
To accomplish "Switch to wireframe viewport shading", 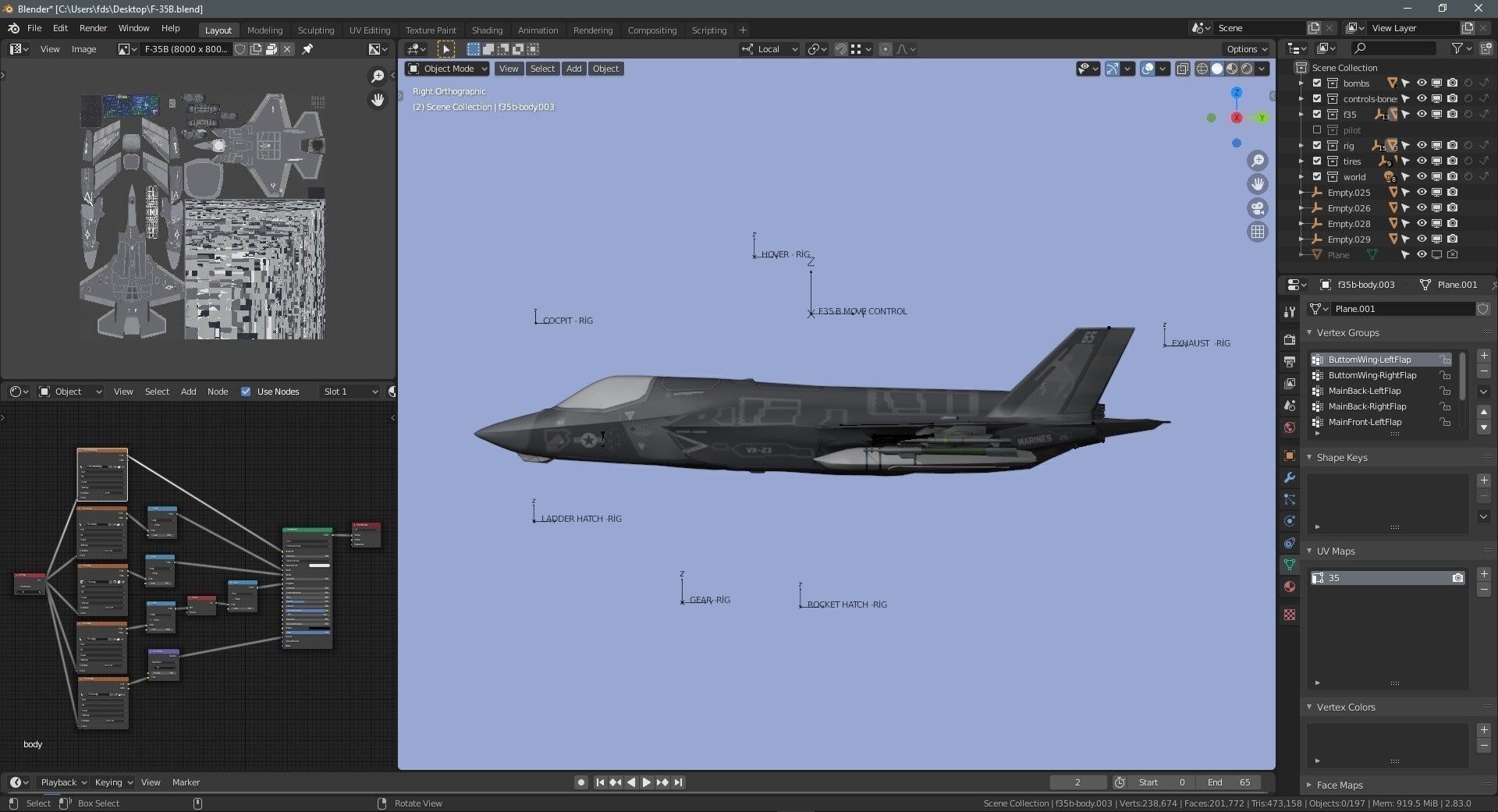I will coord(1202,69).
